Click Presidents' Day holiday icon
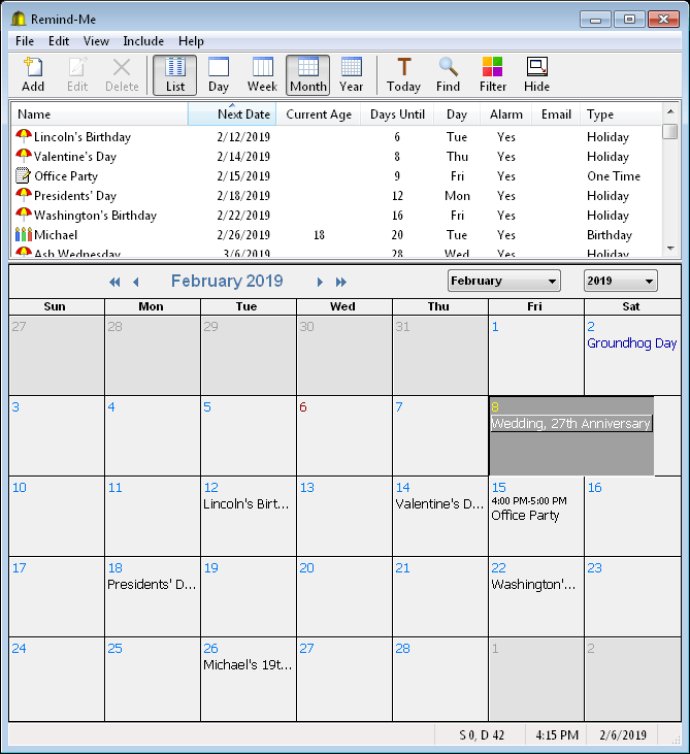This screenshot has height=754, width=690. [x=23, y=196]
